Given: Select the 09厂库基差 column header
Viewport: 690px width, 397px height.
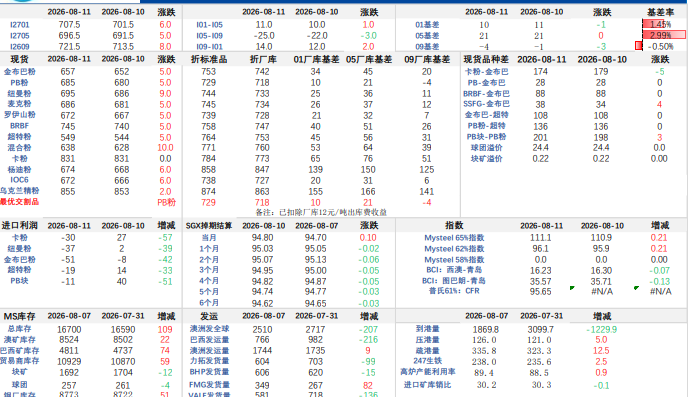Looking at the screenshot, I should tap(427, 59).
